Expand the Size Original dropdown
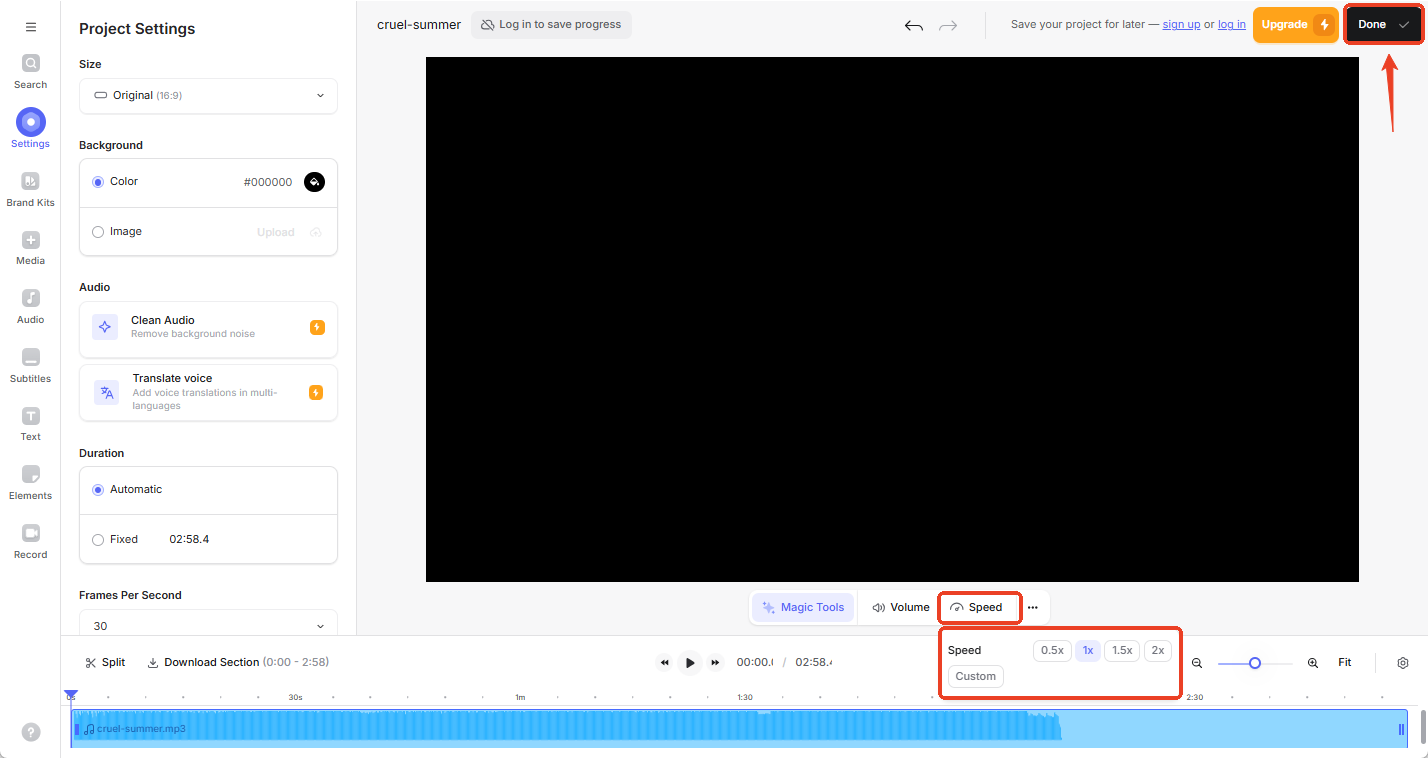1428x758 pixels. [x=208, y=96]
